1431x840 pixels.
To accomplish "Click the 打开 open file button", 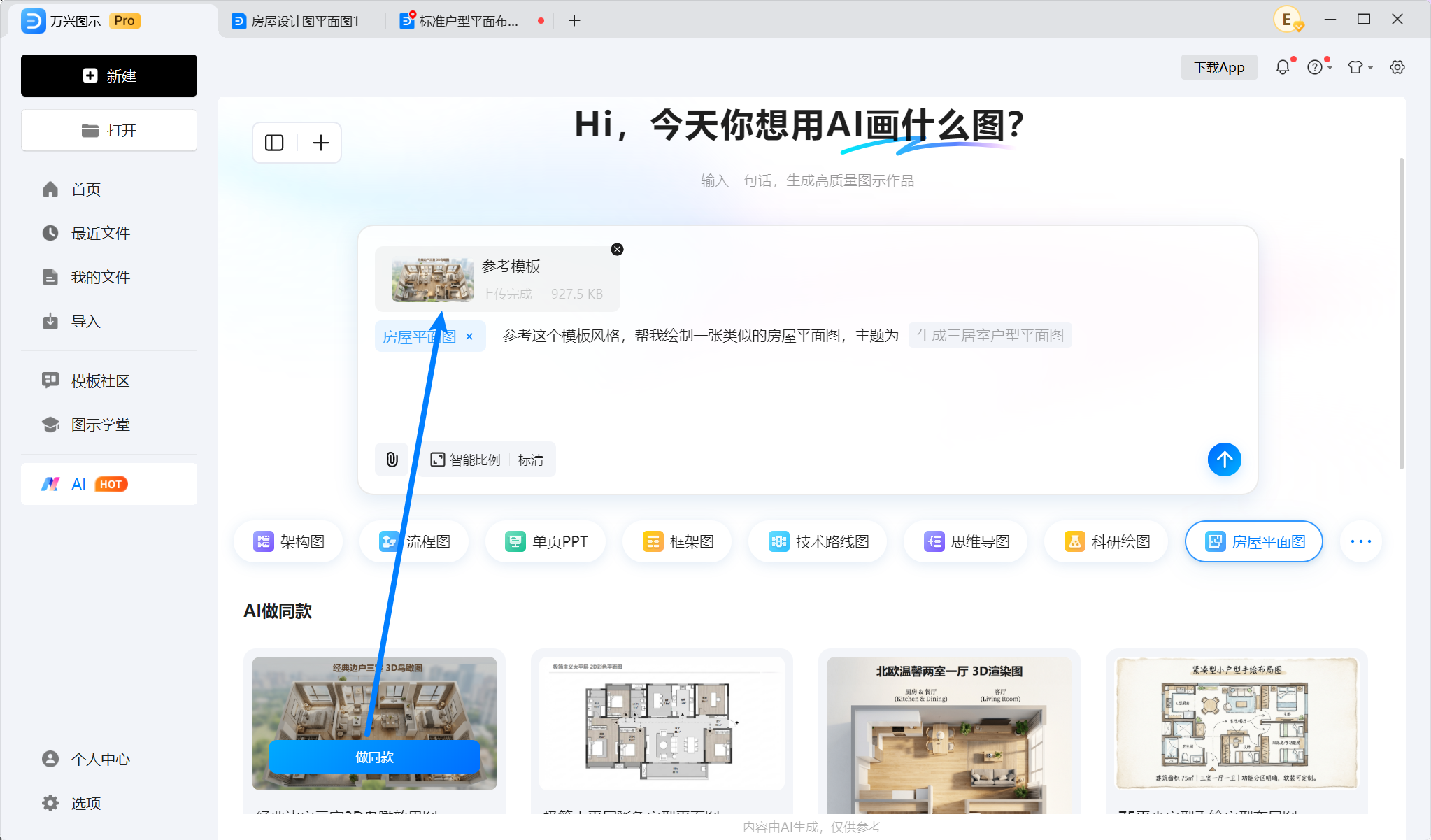I will click(x=109, y=130).
